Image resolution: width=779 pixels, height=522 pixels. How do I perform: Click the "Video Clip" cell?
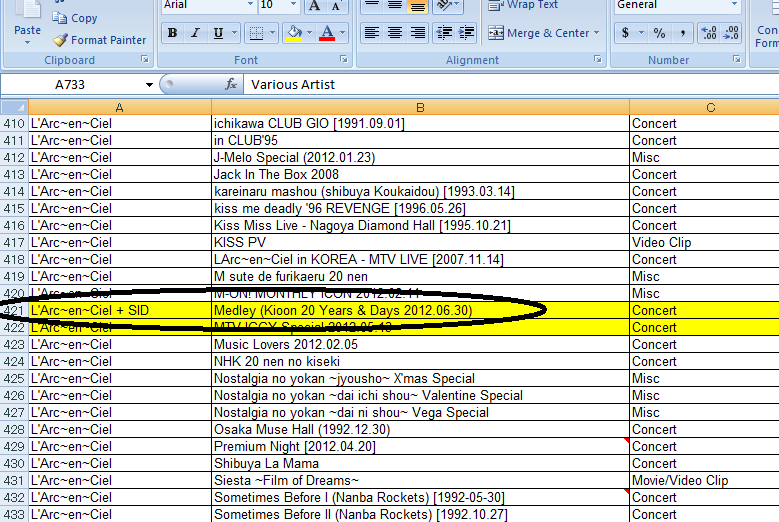pos(704,242)
